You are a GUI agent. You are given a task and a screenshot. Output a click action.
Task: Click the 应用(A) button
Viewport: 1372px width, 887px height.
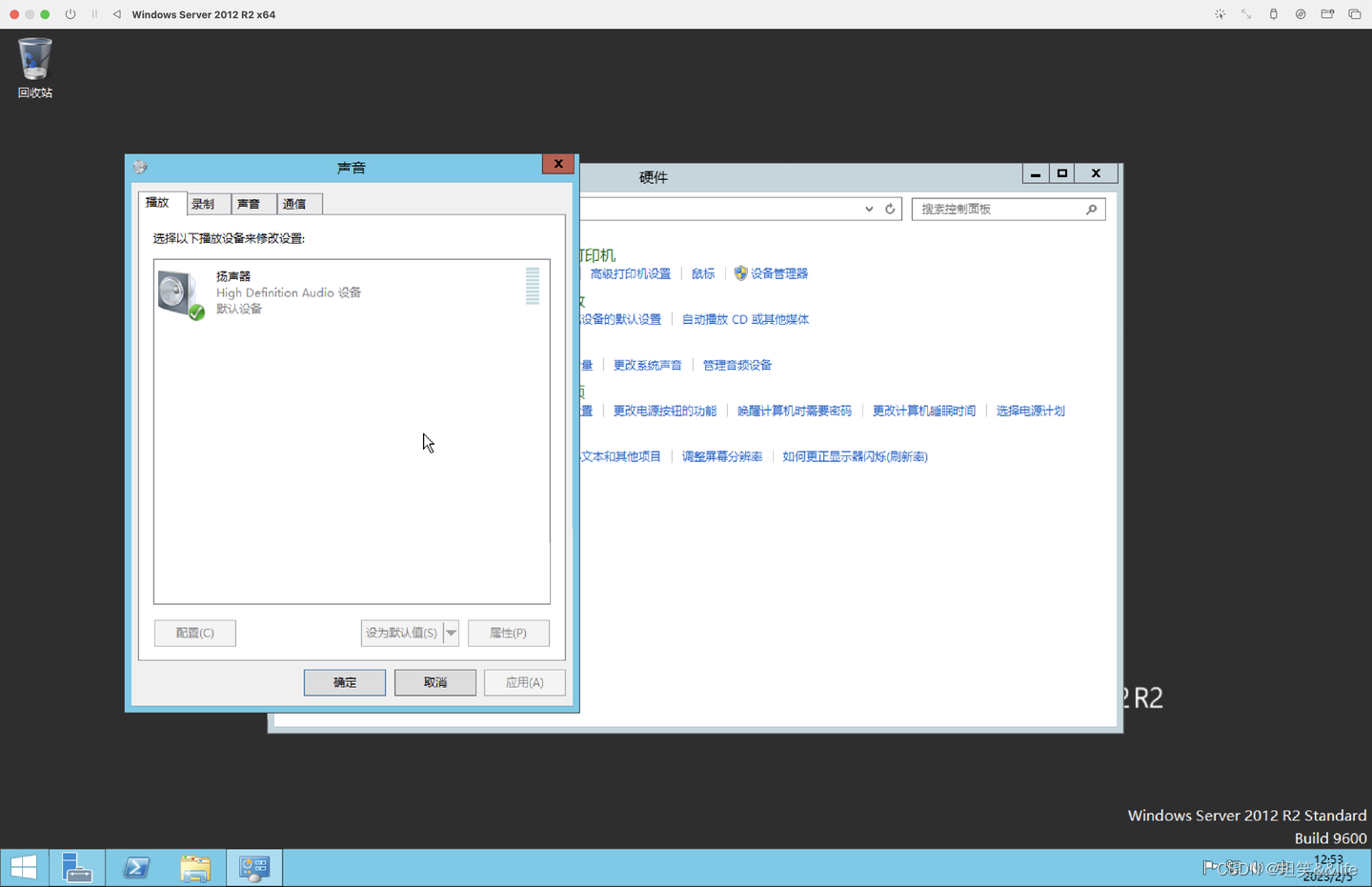525,682
